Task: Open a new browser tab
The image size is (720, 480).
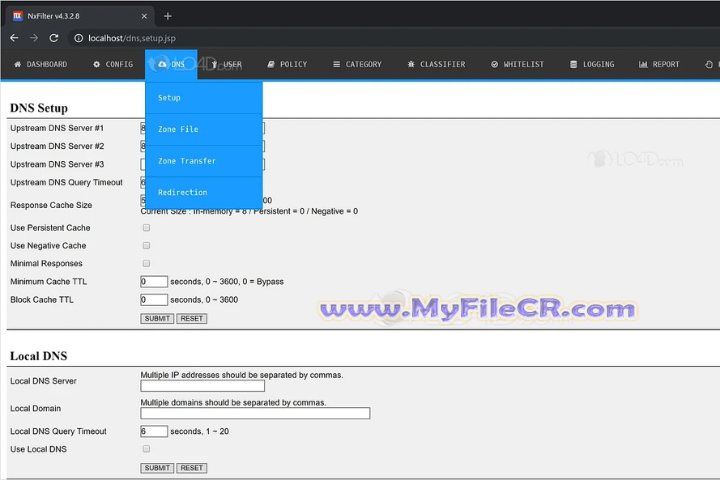Action: (168, 16)
